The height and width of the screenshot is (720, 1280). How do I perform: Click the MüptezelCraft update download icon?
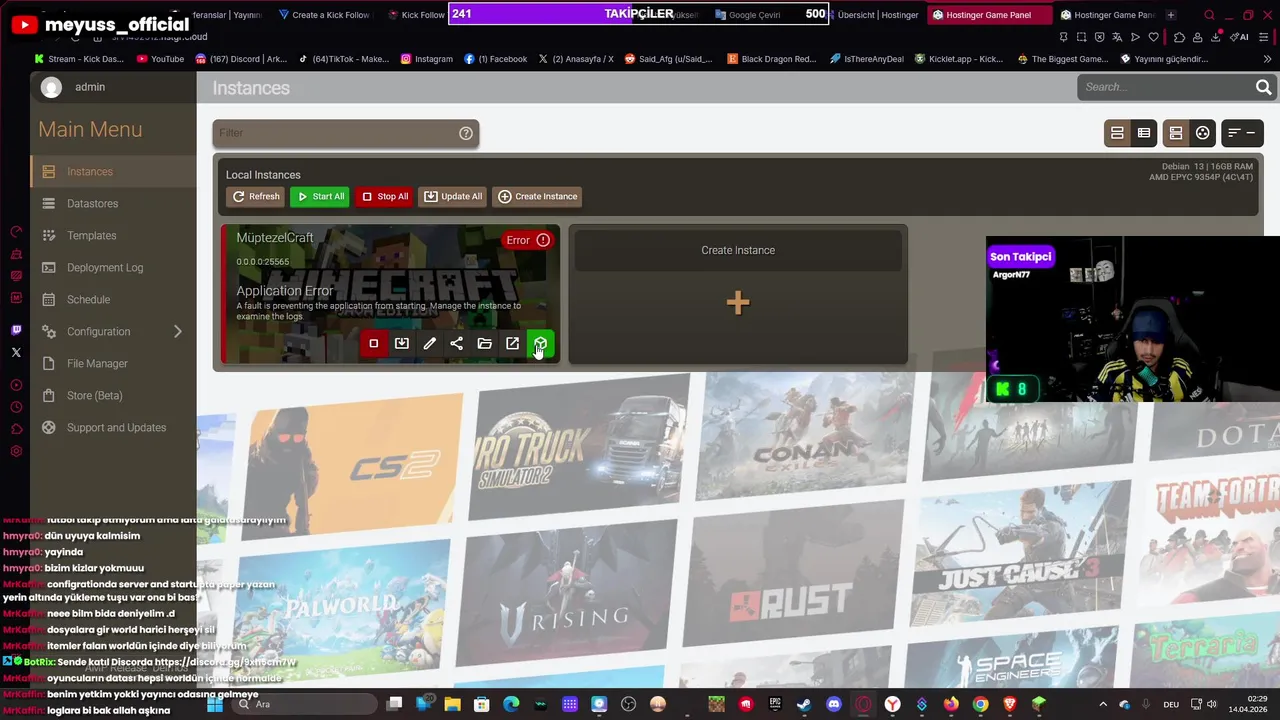pyautogui.click(x=402, y=344)
